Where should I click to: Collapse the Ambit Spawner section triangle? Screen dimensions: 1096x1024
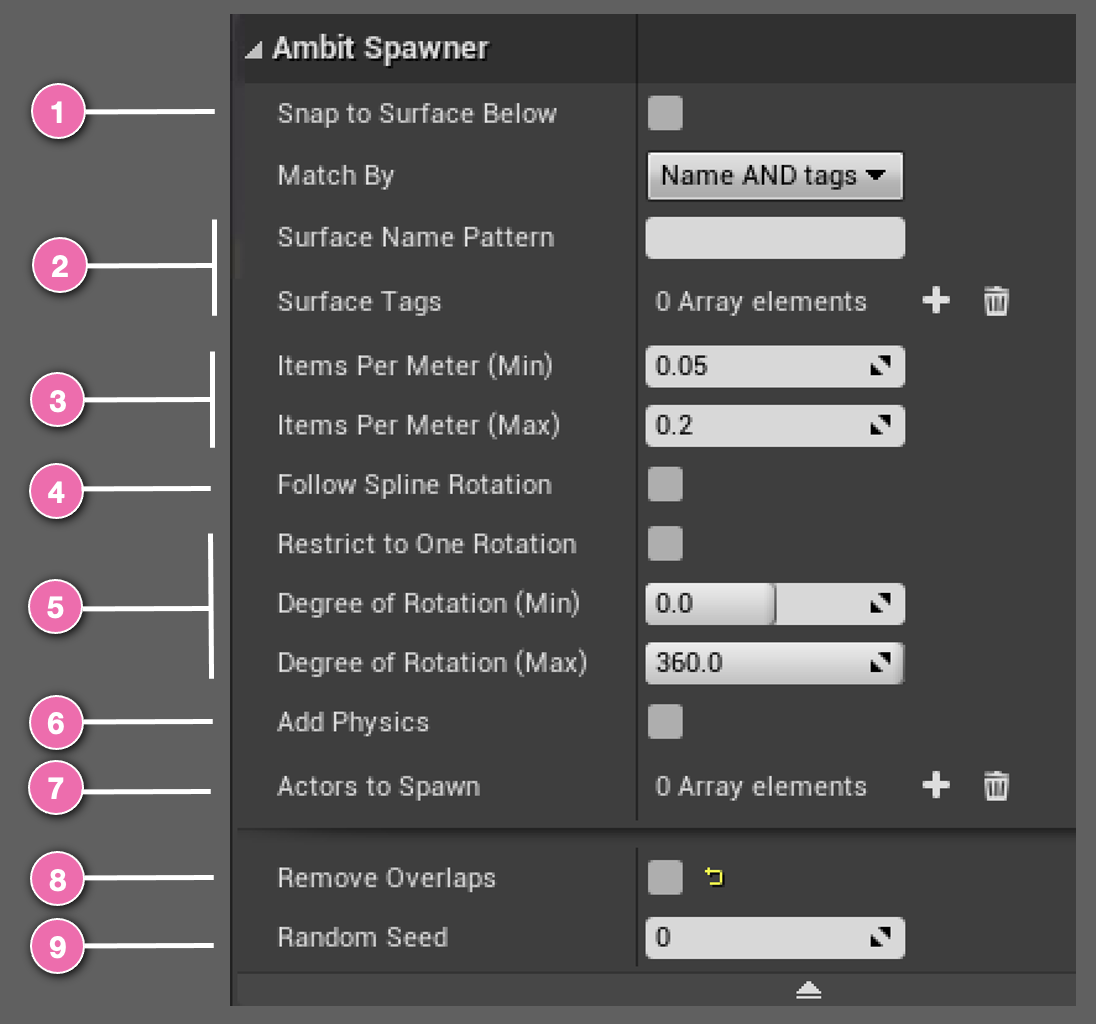[254, 50]
